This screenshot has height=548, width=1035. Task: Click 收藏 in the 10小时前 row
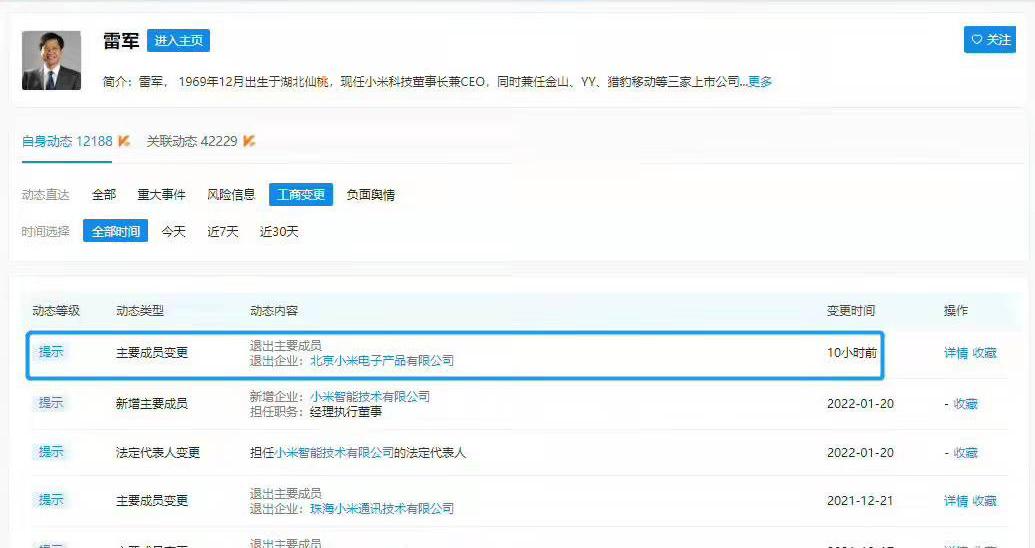coord(984,353)
